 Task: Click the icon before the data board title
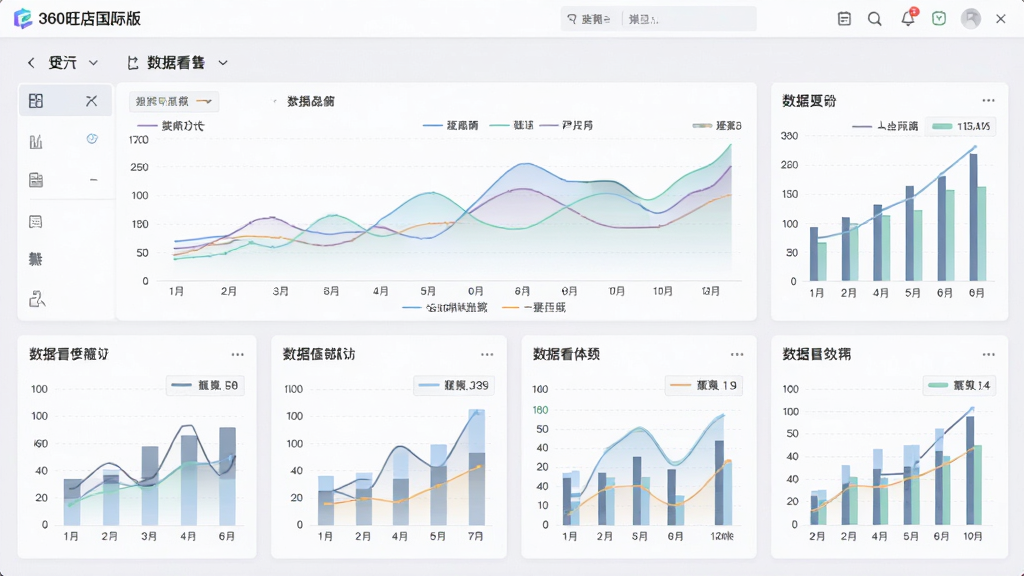[x=133, y=63]
